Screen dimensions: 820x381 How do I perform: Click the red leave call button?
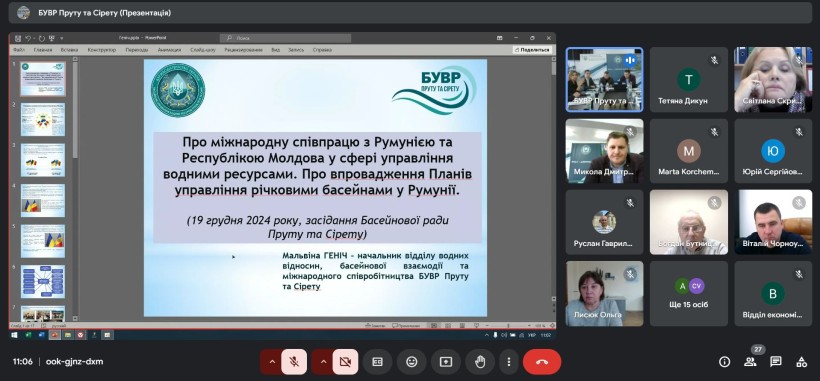542,362
